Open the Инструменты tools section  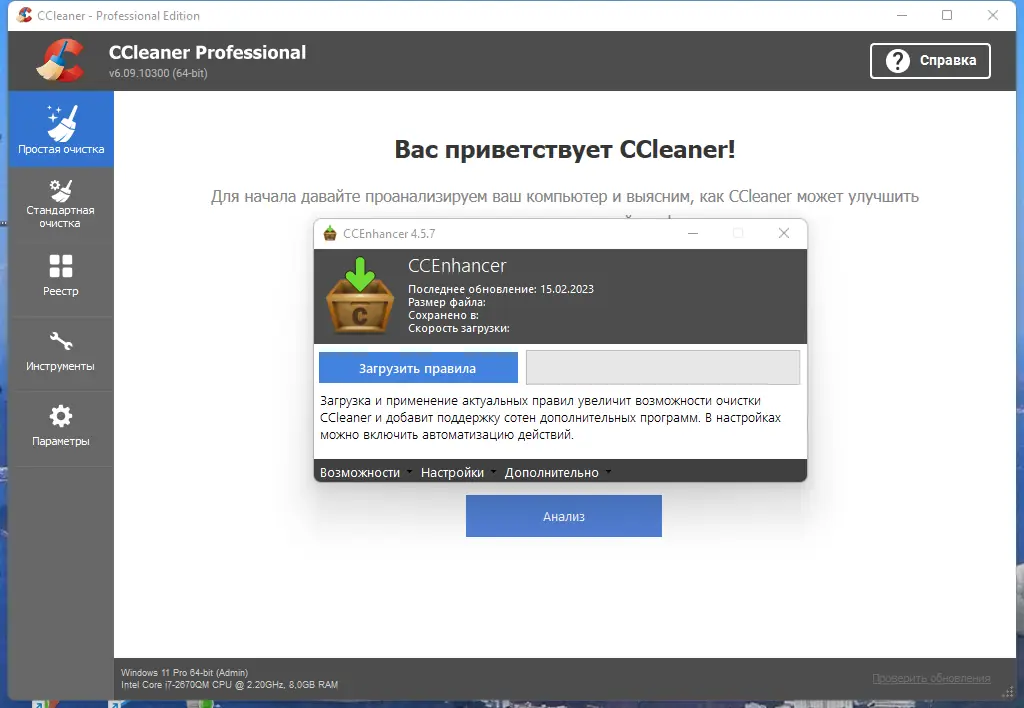coord(61,351)
